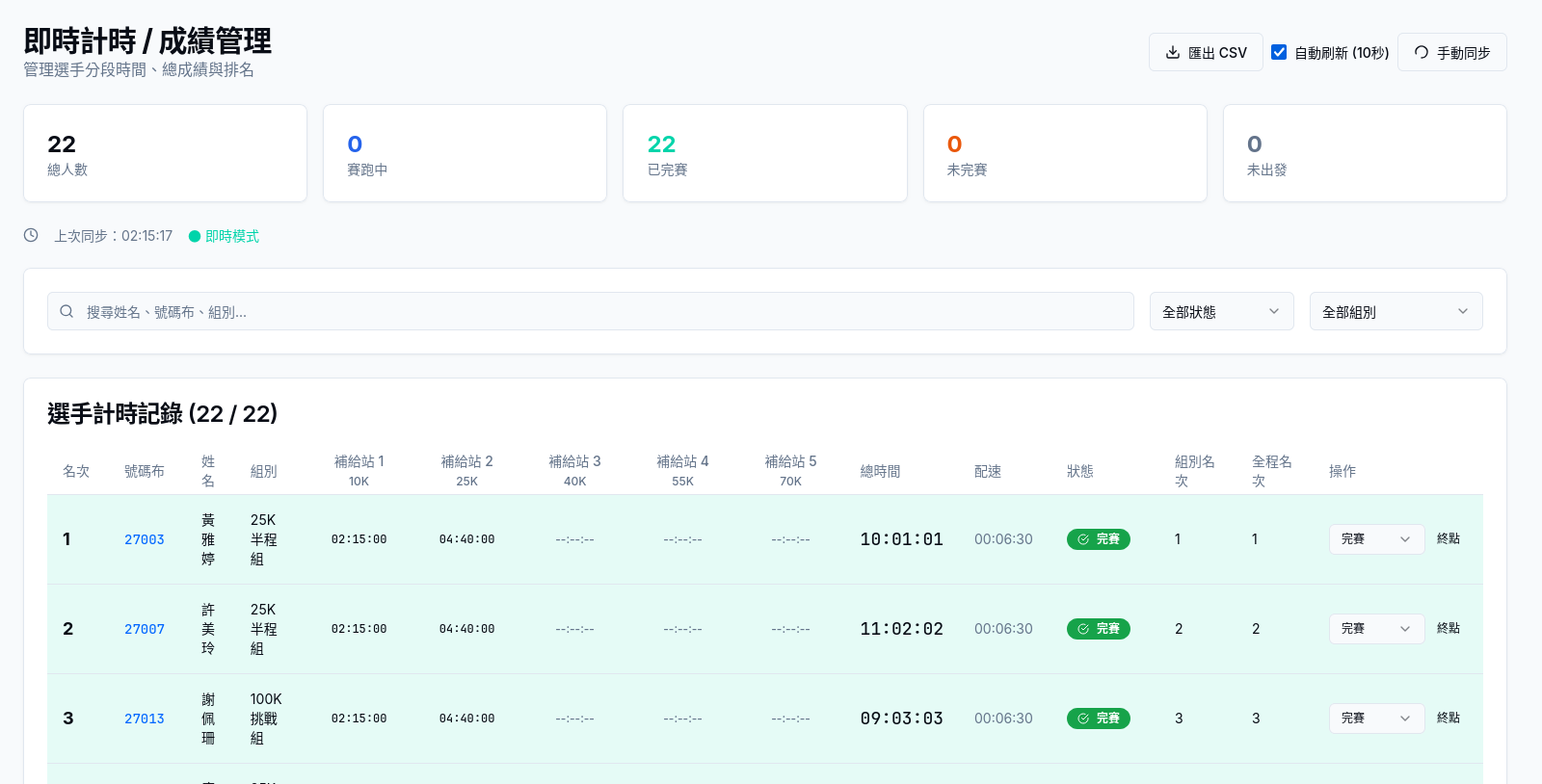
Task: Click the 號碼布 column header
Action: coord(145,471)
